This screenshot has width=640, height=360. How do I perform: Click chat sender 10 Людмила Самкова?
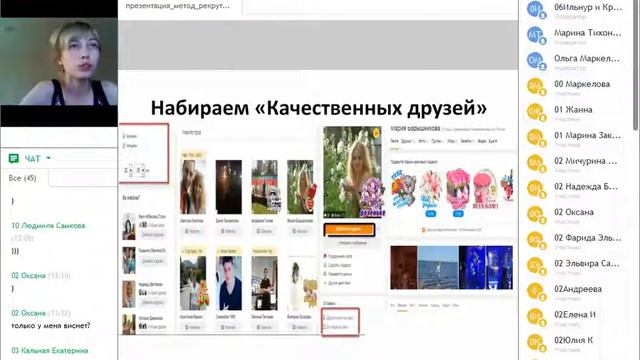48,225
